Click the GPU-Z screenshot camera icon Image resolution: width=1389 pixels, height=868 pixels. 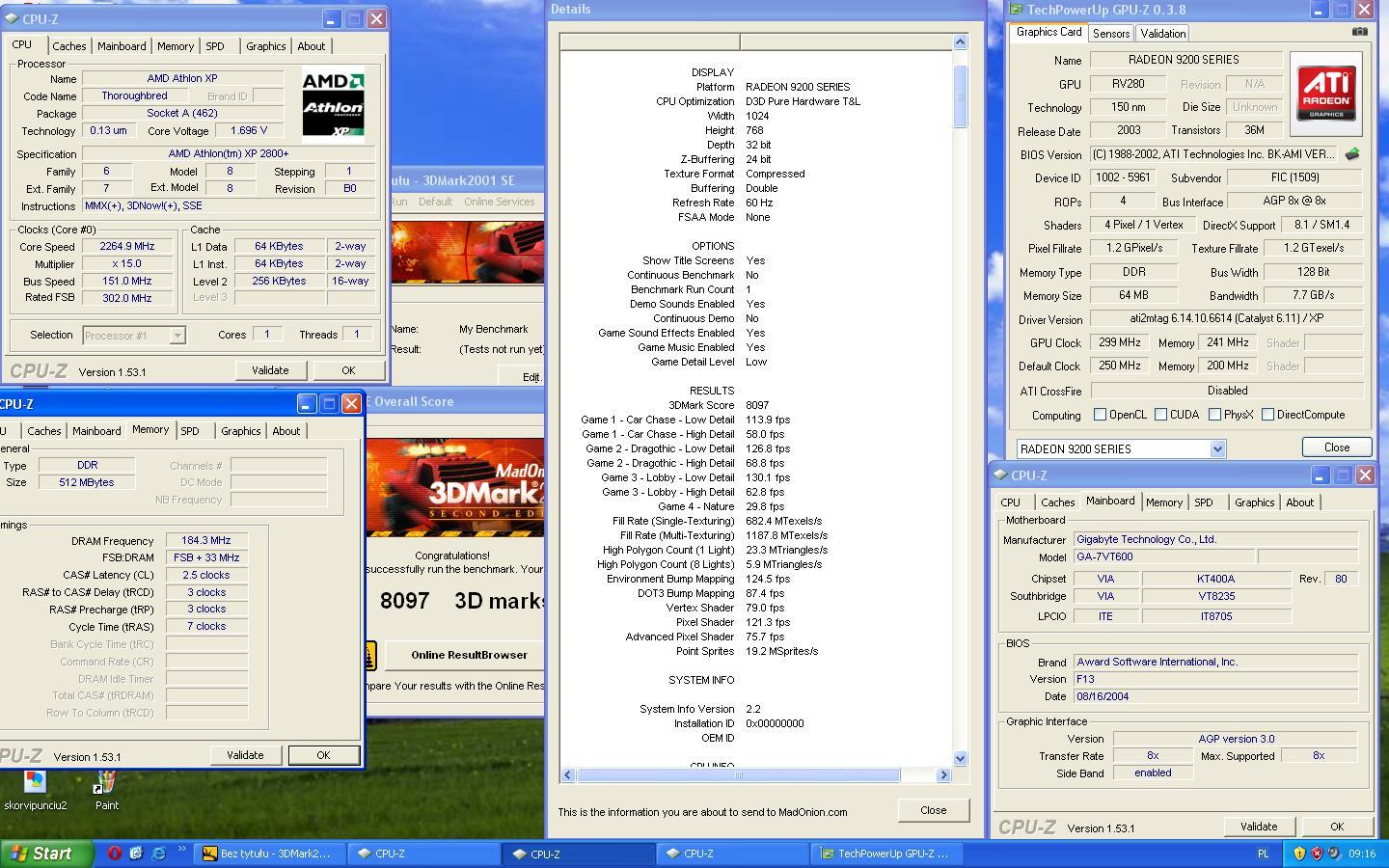pos(1359,31)
